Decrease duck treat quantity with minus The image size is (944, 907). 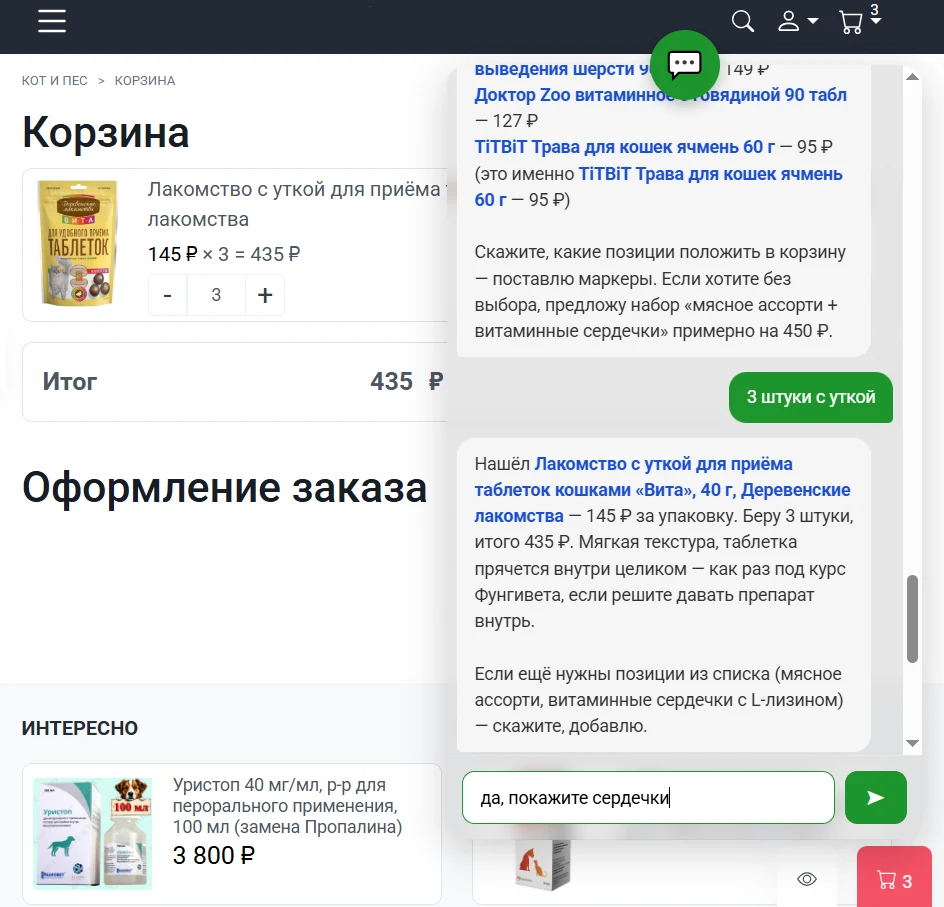pyautogui.click(x=168, y=295)
